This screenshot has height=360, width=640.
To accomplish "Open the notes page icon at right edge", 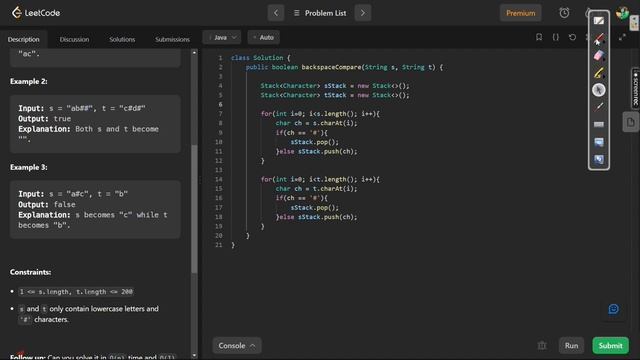I will (x=631, y=122).
